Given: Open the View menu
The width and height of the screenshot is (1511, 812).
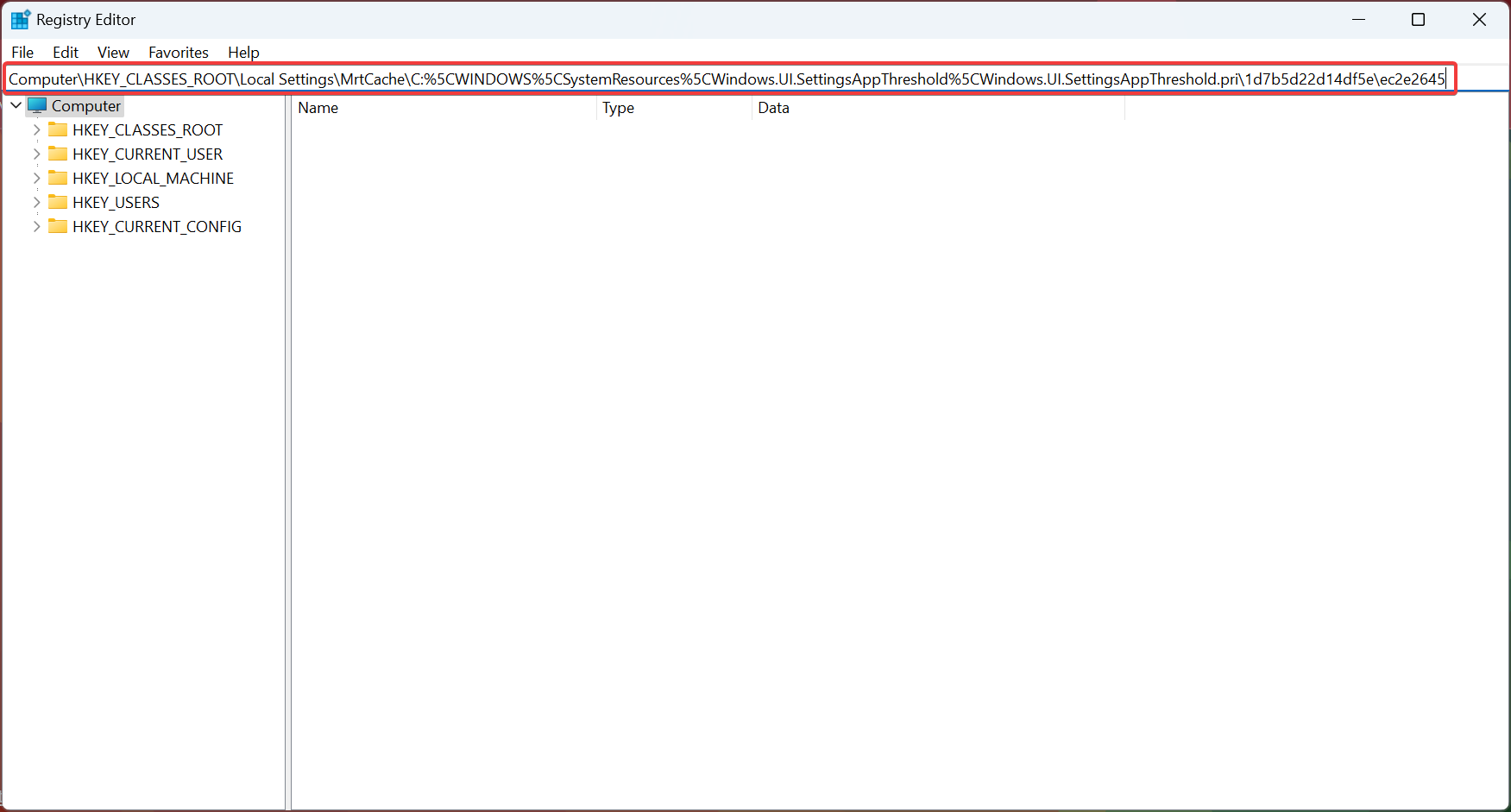Looking at the screenshot, I should (x=113, y=53).
